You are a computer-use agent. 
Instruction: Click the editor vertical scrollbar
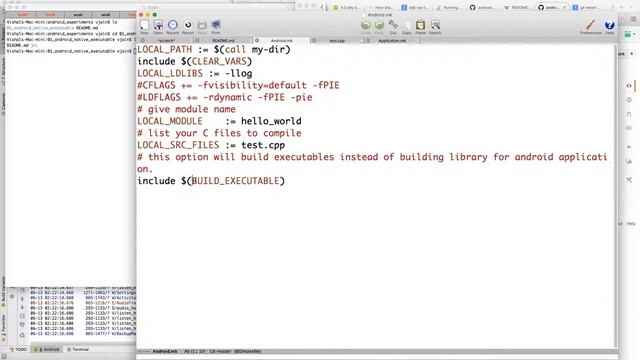tap(616, 196)
